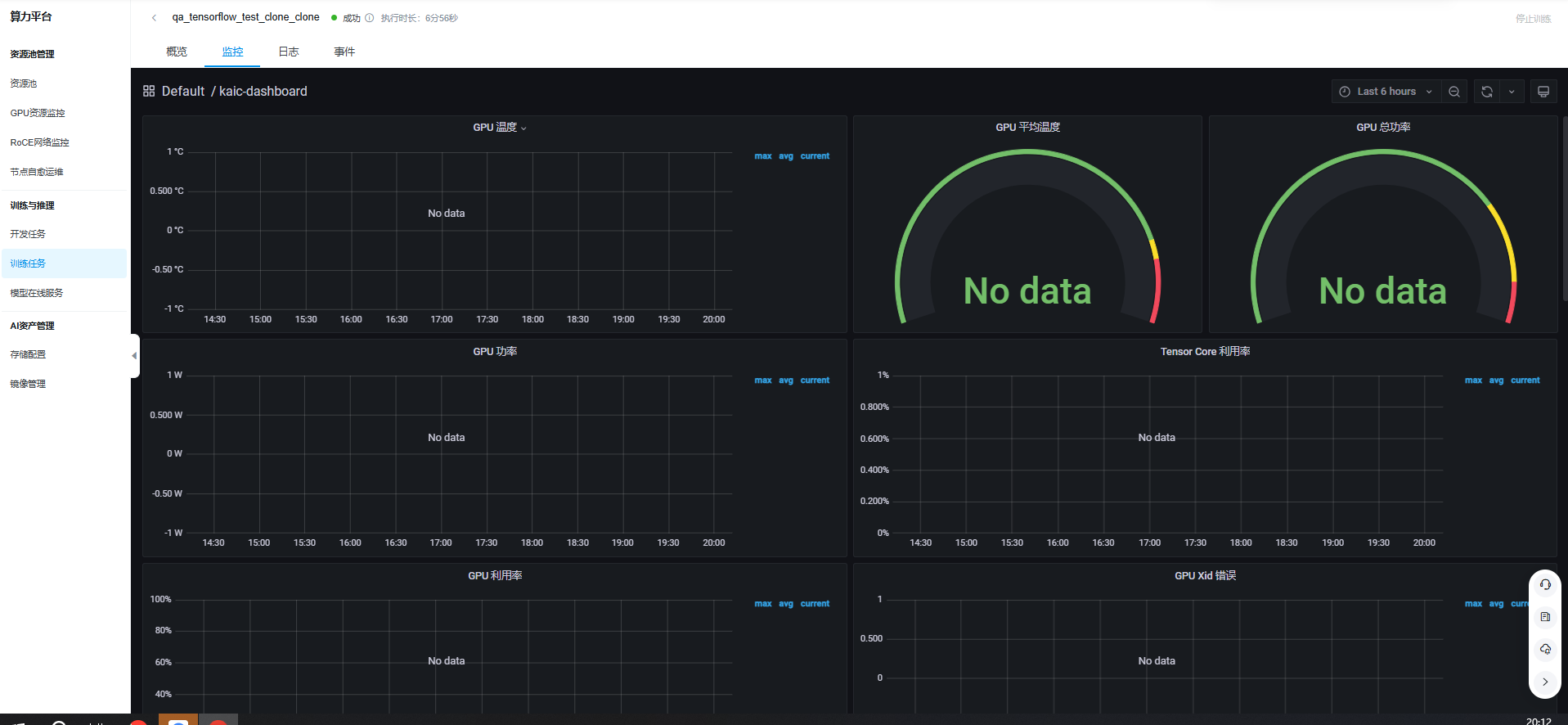
Task: Collapse the floating toolbar with the right chevron
Action: click(1544, 682)
